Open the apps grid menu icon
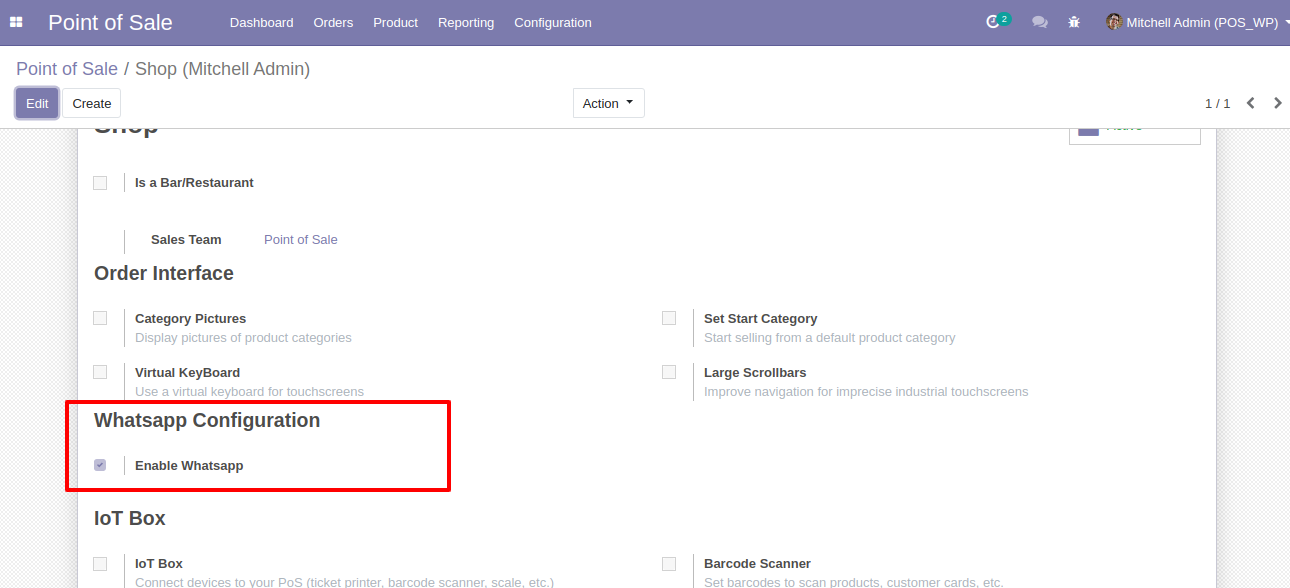The height and width of the screenshot is (588, 1290). point(16,22)
